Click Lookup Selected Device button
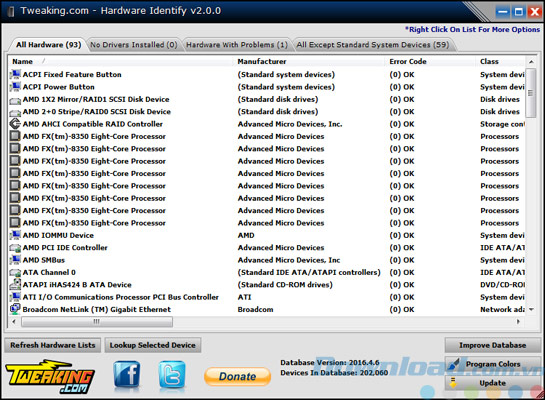This screenshot has width=545, height=400. pyautogui.click(x=153, y=345)
